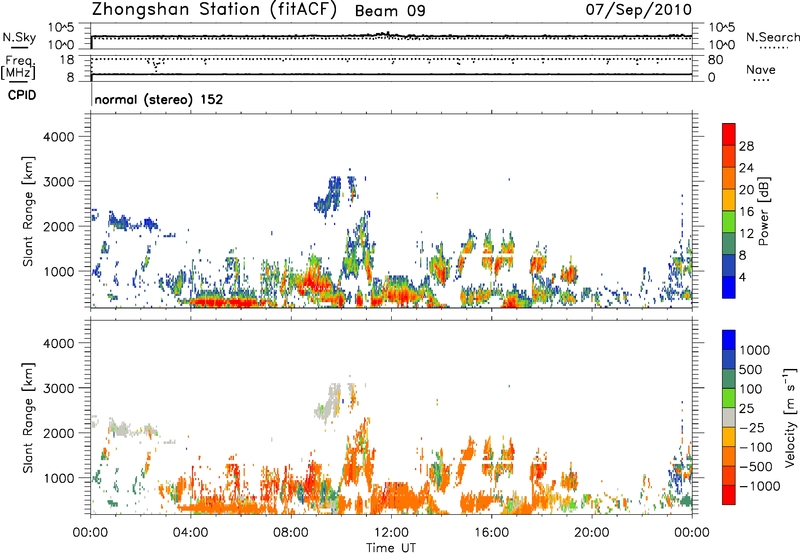Click the velocity panel 'Slant Range [km]' label
This screenshot has height=554, width=800.
click(x=28, y=418)
